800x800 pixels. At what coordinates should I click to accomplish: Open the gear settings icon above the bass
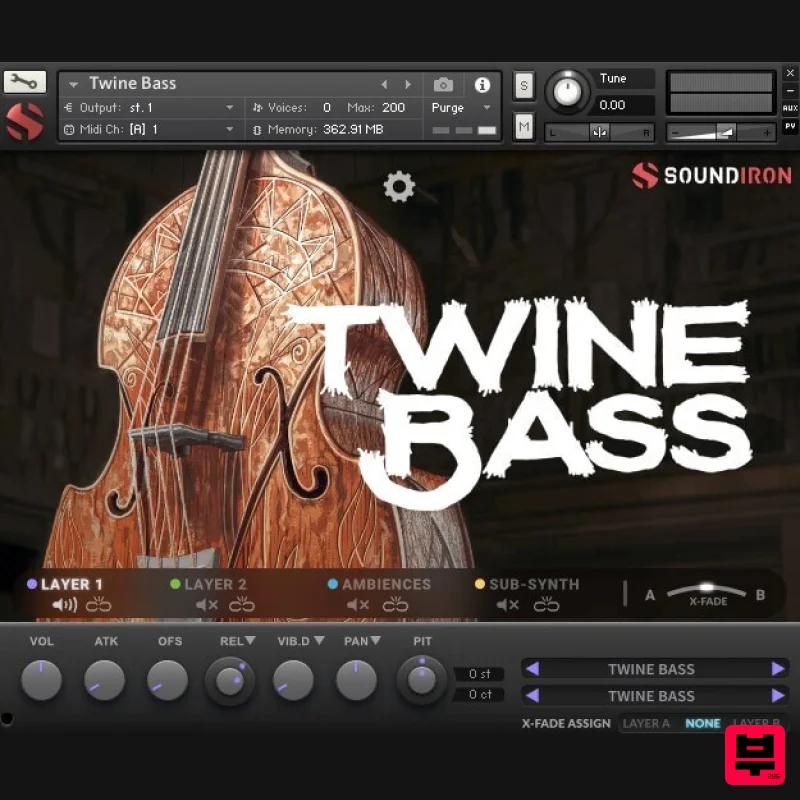pyautogui.click(x=399, y=186)
